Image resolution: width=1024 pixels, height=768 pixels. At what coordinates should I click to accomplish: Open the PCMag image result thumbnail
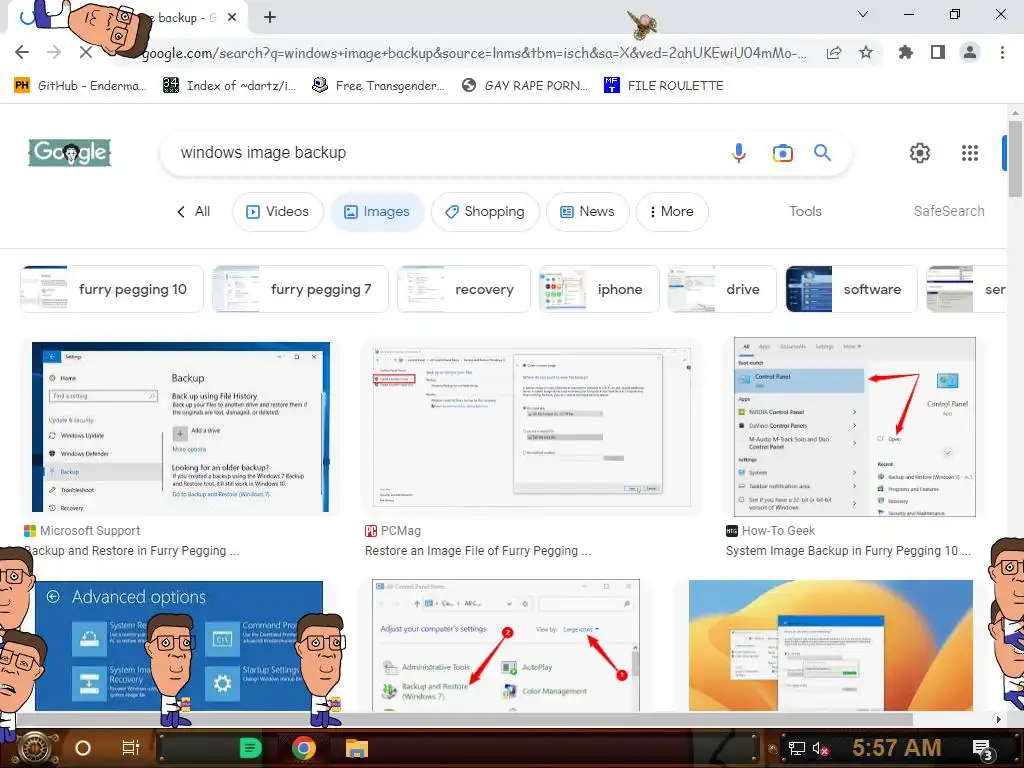(532, 427)
